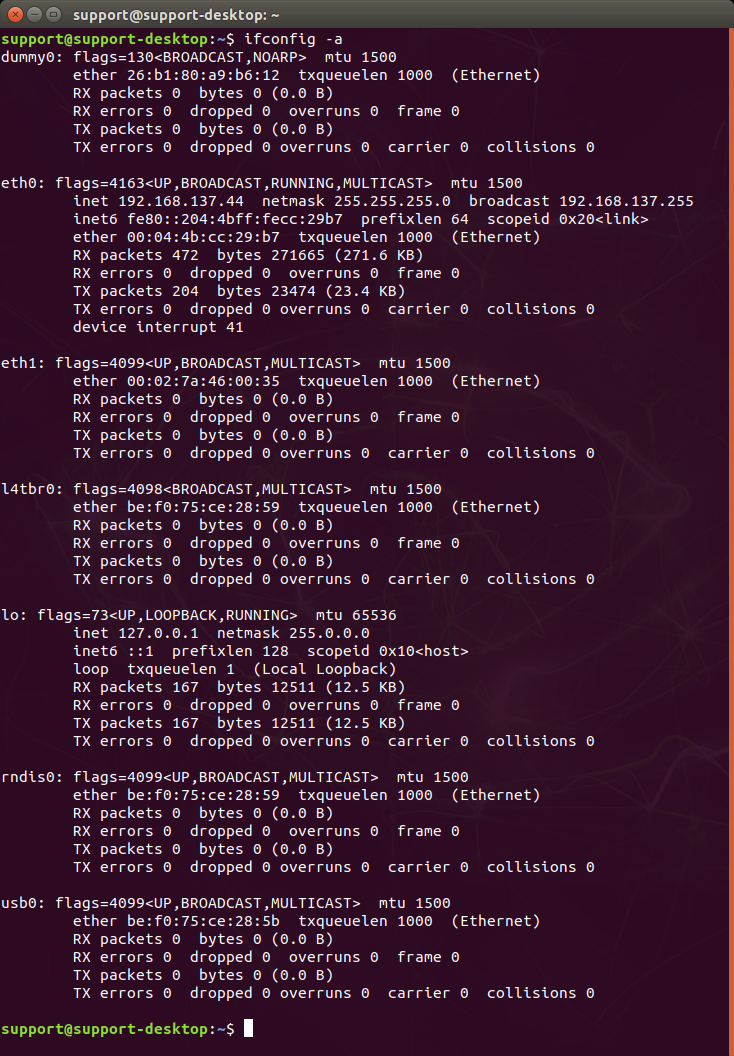Image resolution: width=734 pixels, height=1056 pixels.
Task: Click the eth1 interface name
Action: (x=19, y=363)
